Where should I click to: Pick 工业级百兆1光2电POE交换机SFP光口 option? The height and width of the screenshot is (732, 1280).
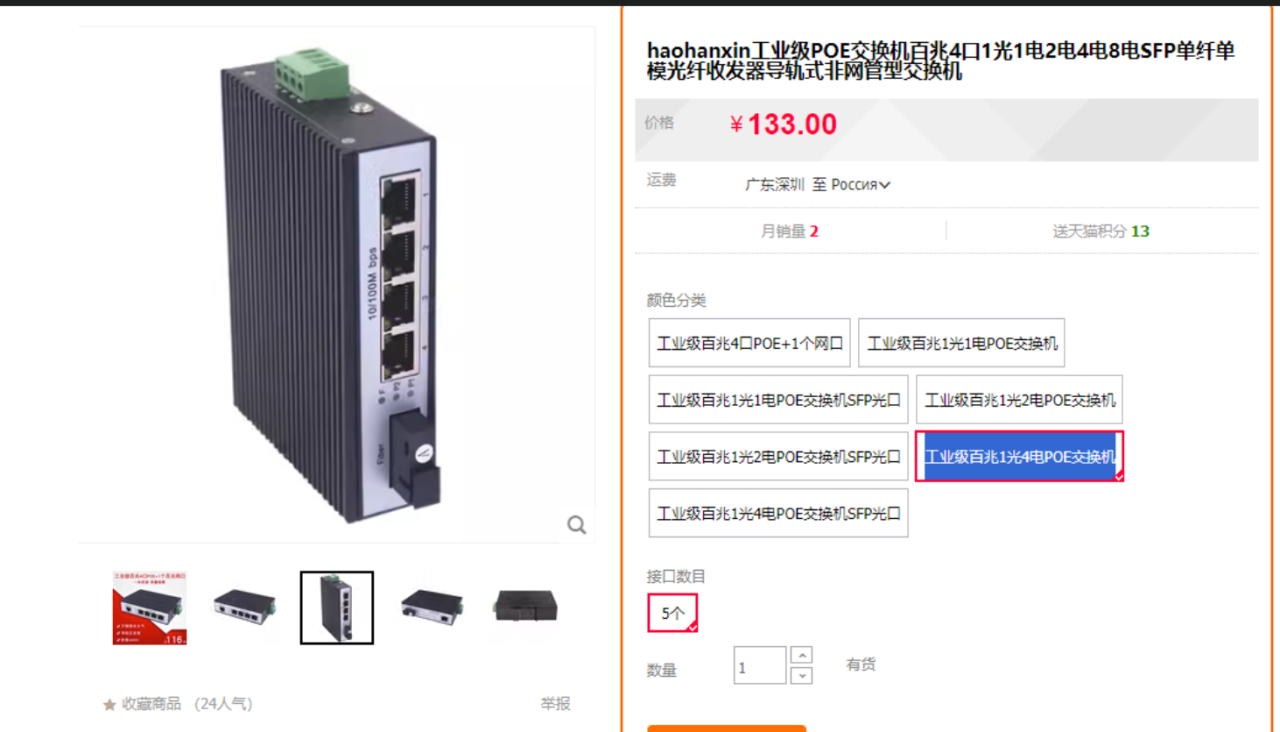click(x=779, y=457)
